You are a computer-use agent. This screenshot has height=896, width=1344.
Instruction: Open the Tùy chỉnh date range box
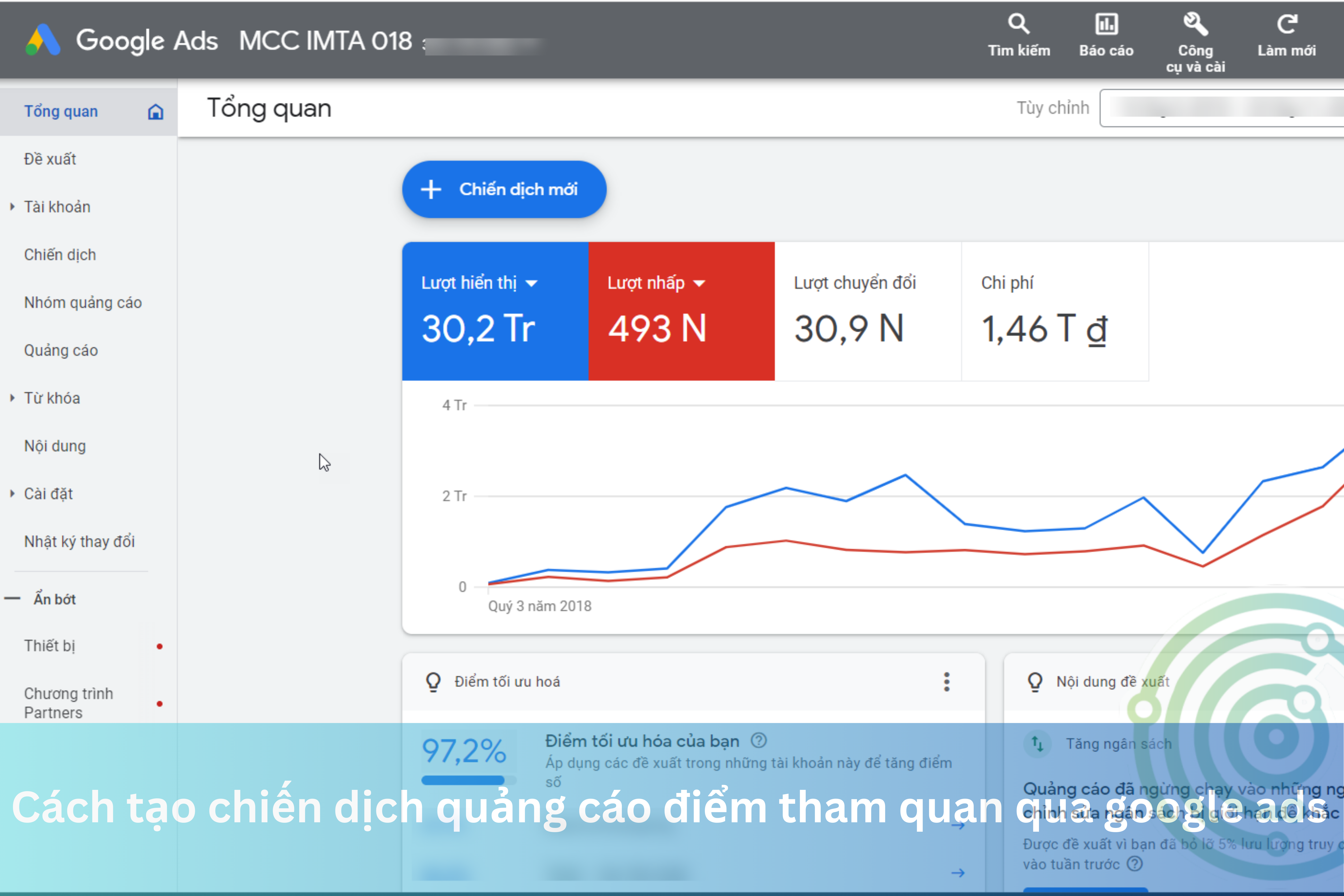(1222, 108)
